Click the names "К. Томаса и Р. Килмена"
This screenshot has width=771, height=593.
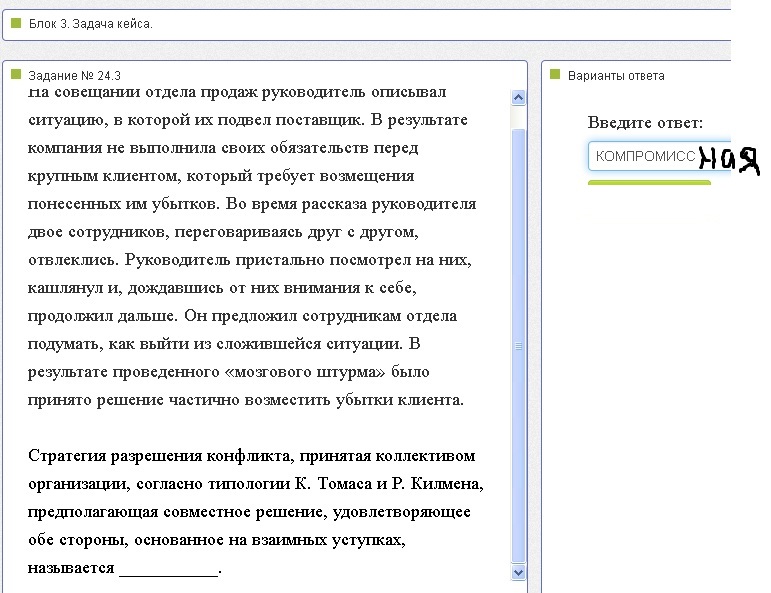pyautogui.click(x=386, y=484)
